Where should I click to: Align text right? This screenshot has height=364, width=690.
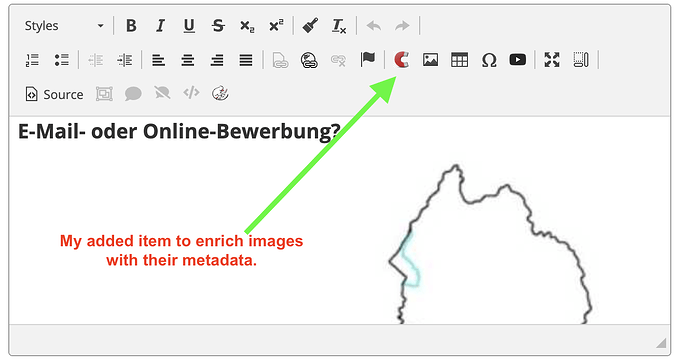click(217, 60)
